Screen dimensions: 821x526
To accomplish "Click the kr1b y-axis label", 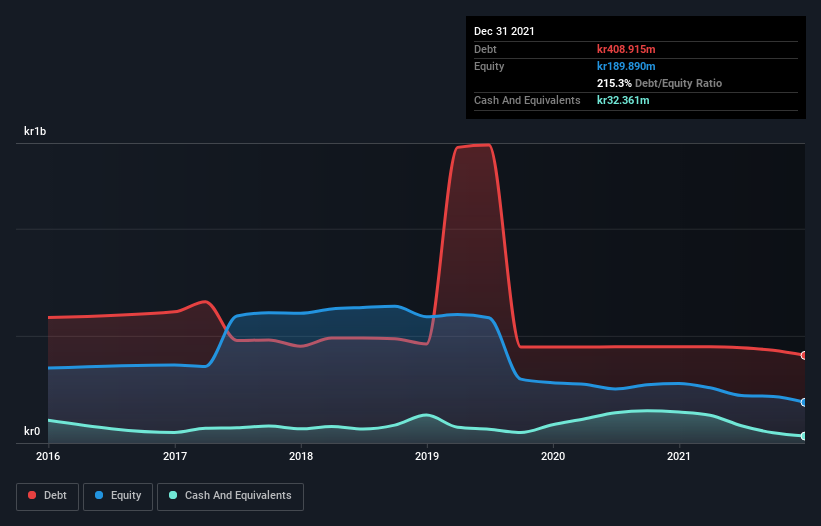I will [35, 131].
